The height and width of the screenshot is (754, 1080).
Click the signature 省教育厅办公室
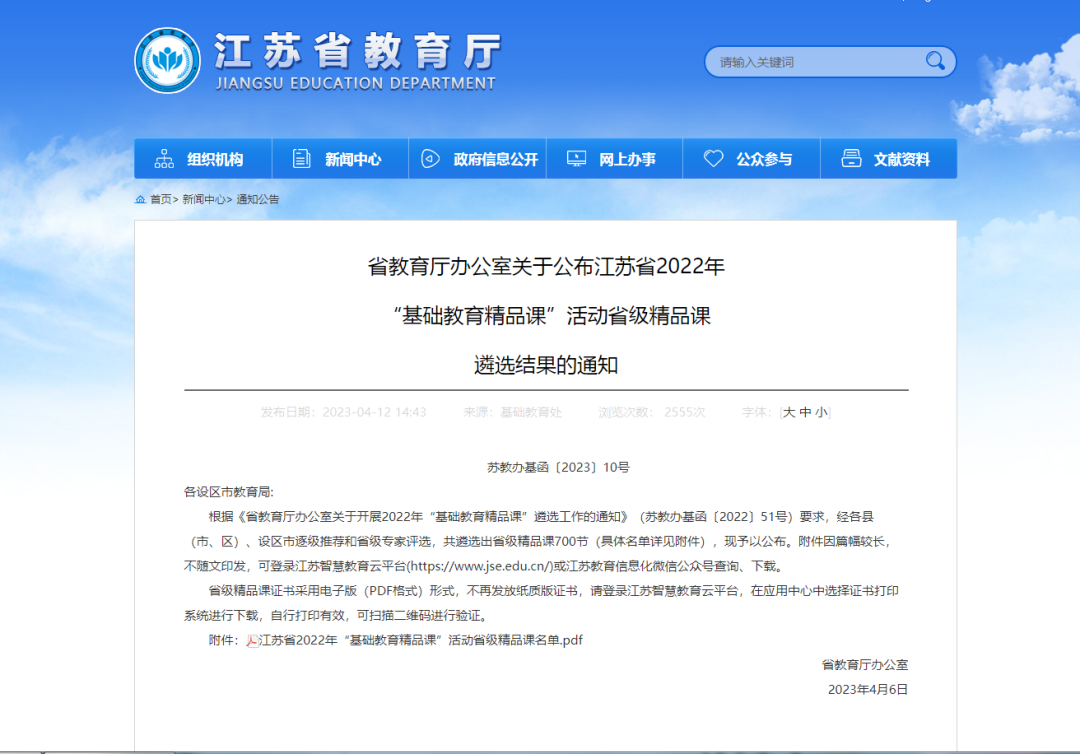tap(864, 664)
